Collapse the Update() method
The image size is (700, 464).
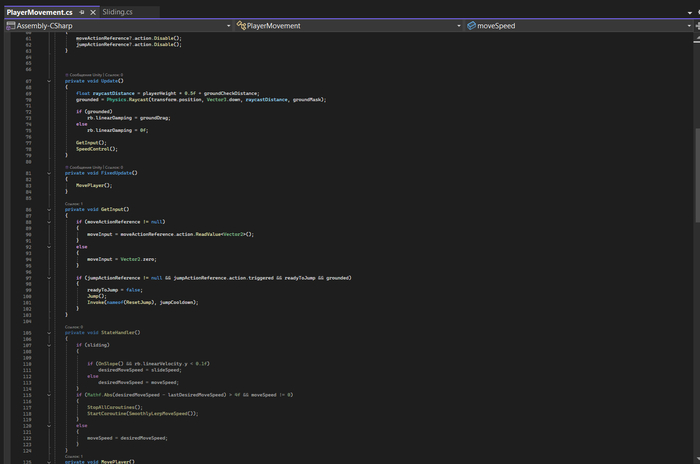pos(48,80)
